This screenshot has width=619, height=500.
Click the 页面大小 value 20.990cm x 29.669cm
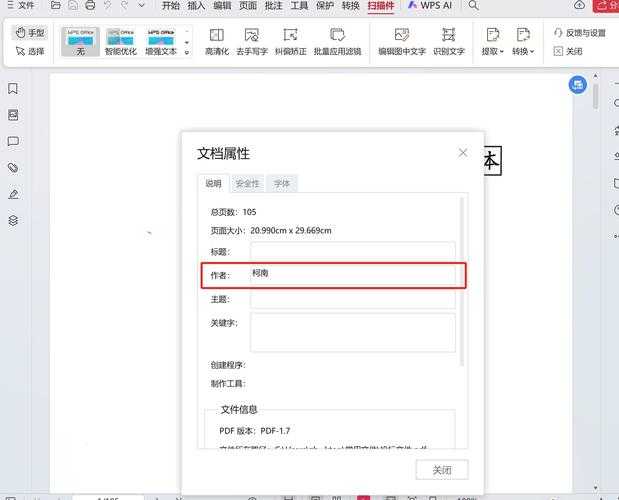click(x=291, y=230)
